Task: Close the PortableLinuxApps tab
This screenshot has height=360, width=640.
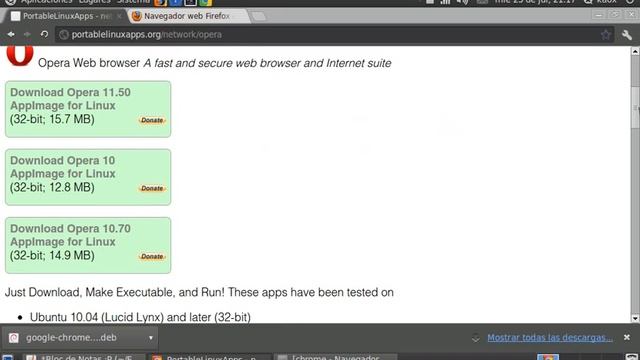Action: 119,16
